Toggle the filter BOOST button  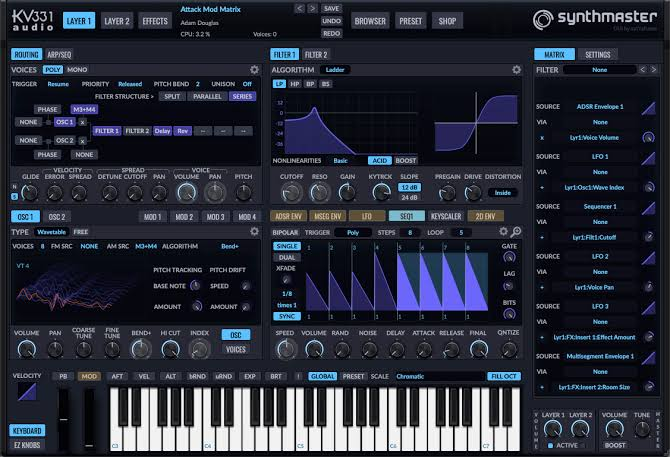tap(406, 161)
